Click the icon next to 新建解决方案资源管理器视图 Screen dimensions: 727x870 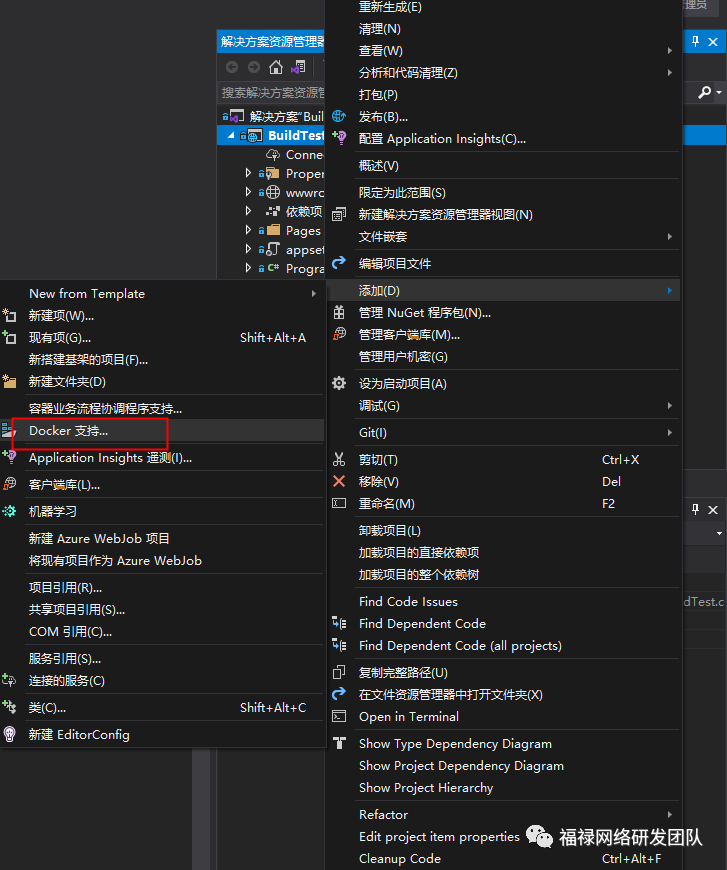(x=339, y=214)
